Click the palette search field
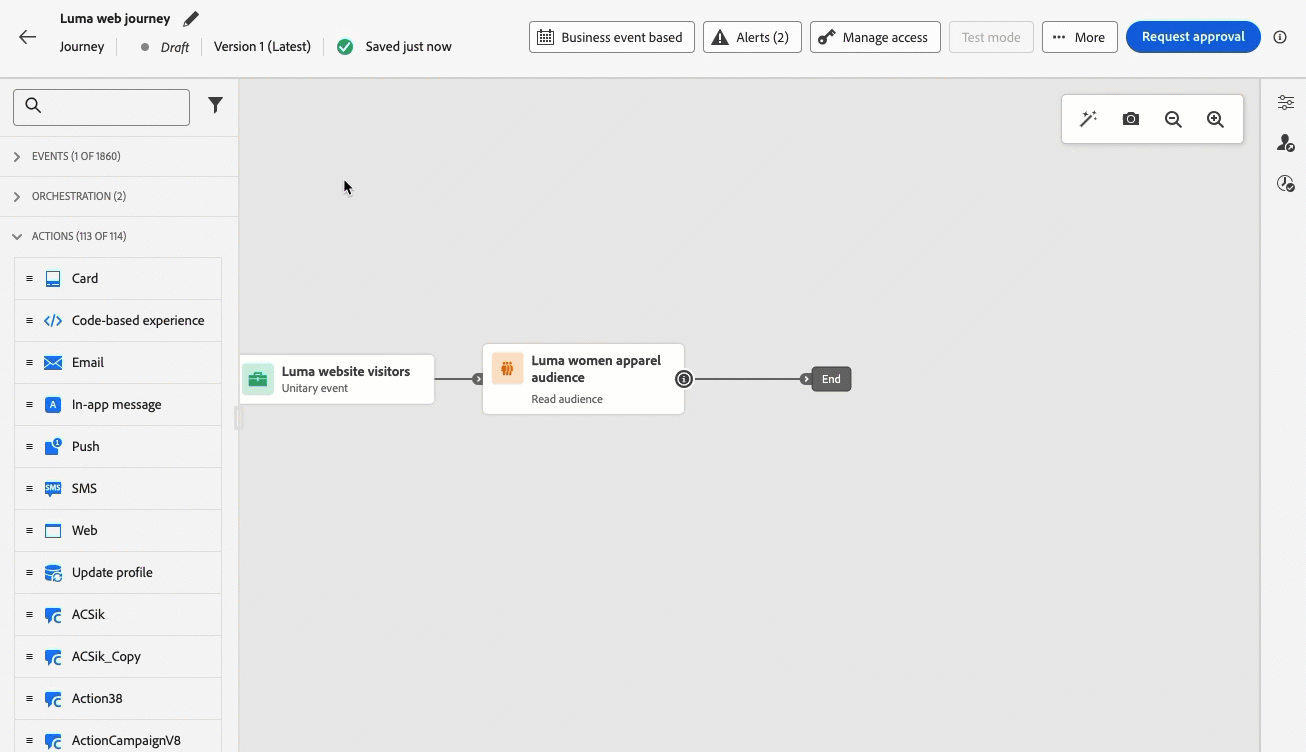1306x752 pixels. (x=101, y=107)
